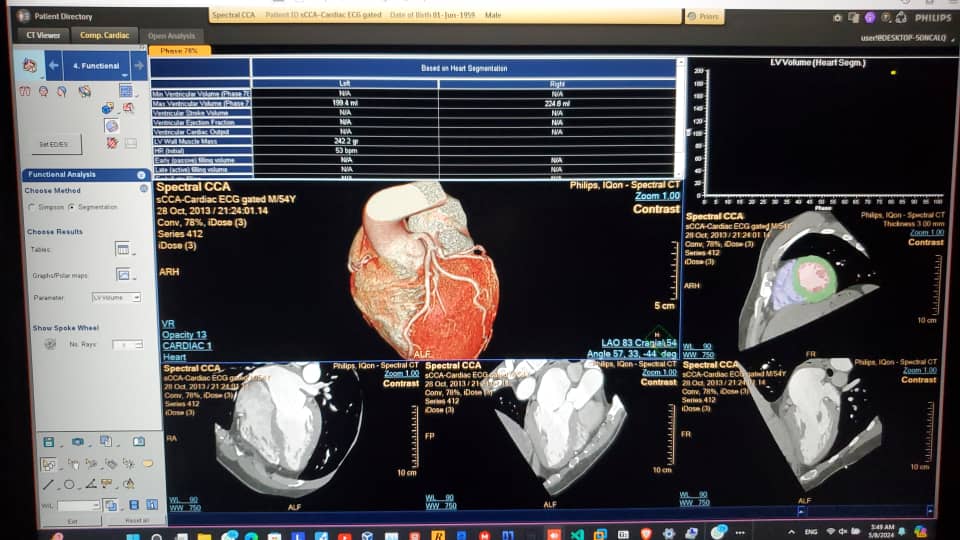Click the save floppy disk icon
This screenshot has height=540, width=960.
48,442
